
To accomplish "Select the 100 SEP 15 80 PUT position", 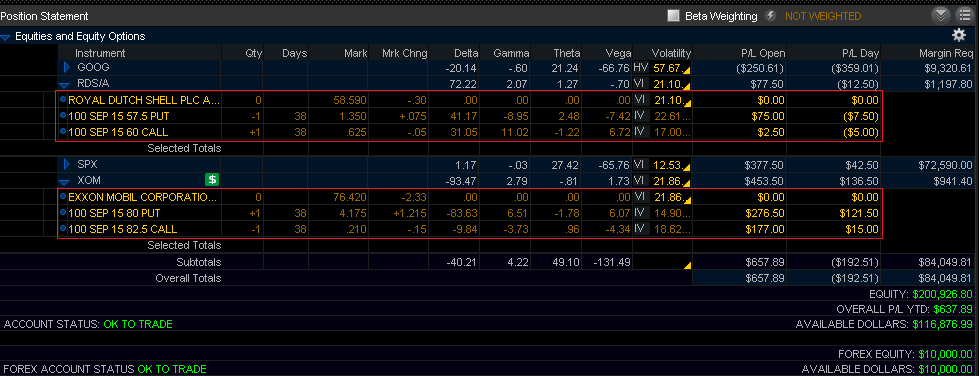I will tap(114, 213).
